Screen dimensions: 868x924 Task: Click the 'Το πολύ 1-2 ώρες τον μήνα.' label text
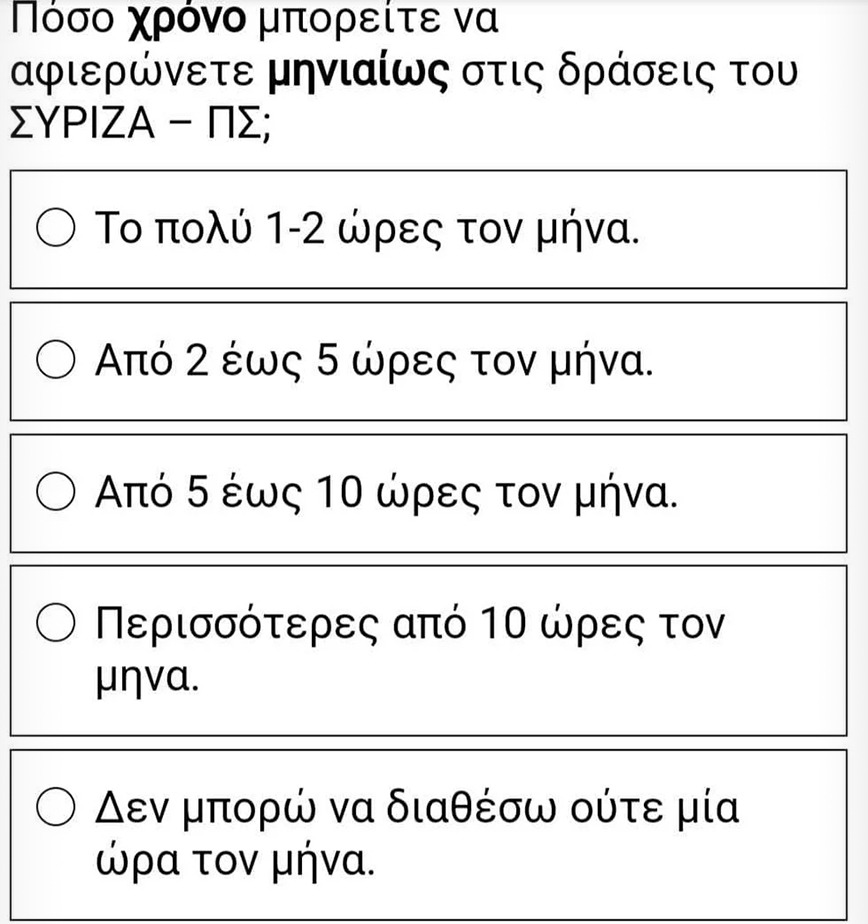pos(365,229)
